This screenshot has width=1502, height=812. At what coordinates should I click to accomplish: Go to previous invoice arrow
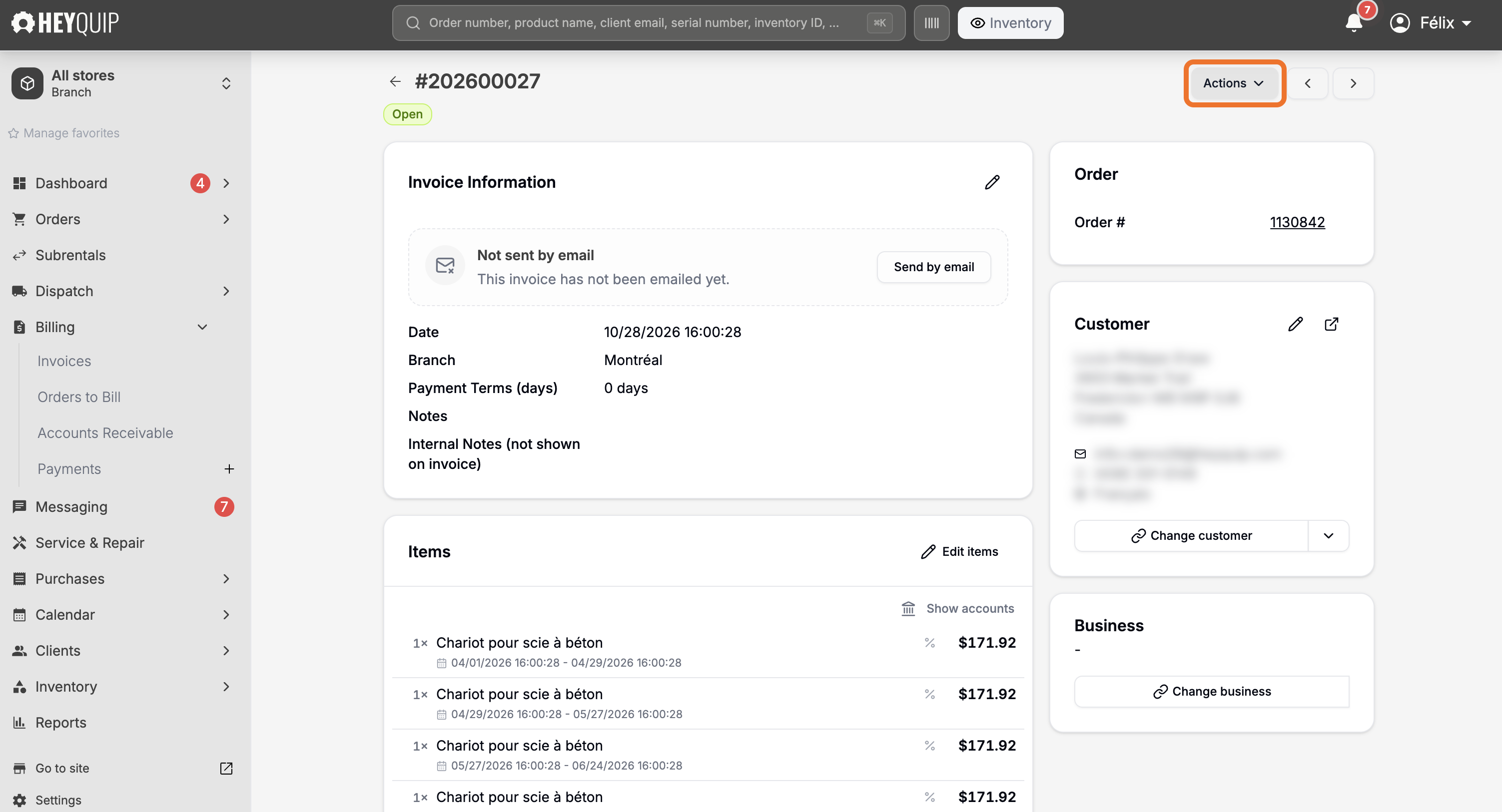(x=1308, y=83)
